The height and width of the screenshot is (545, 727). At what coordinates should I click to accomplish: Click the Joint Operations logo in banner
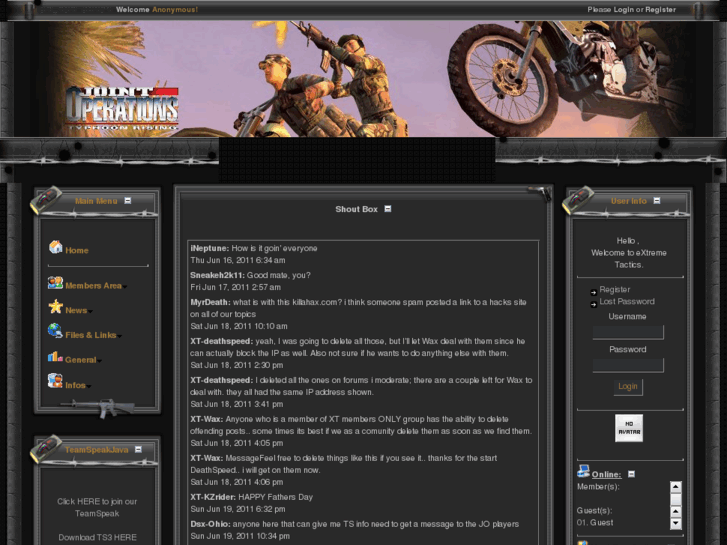tap(122, 109)
